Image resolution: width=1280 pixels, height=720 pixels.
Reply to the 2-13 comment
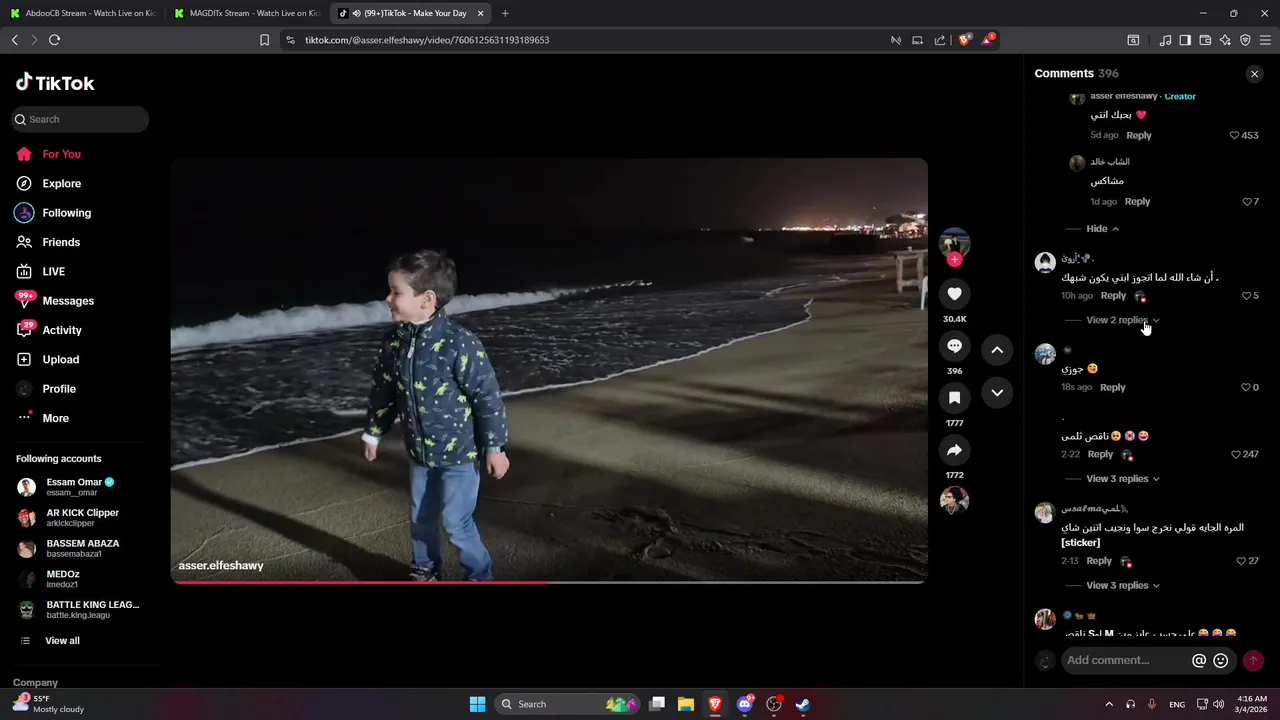tap(1099, 561)
